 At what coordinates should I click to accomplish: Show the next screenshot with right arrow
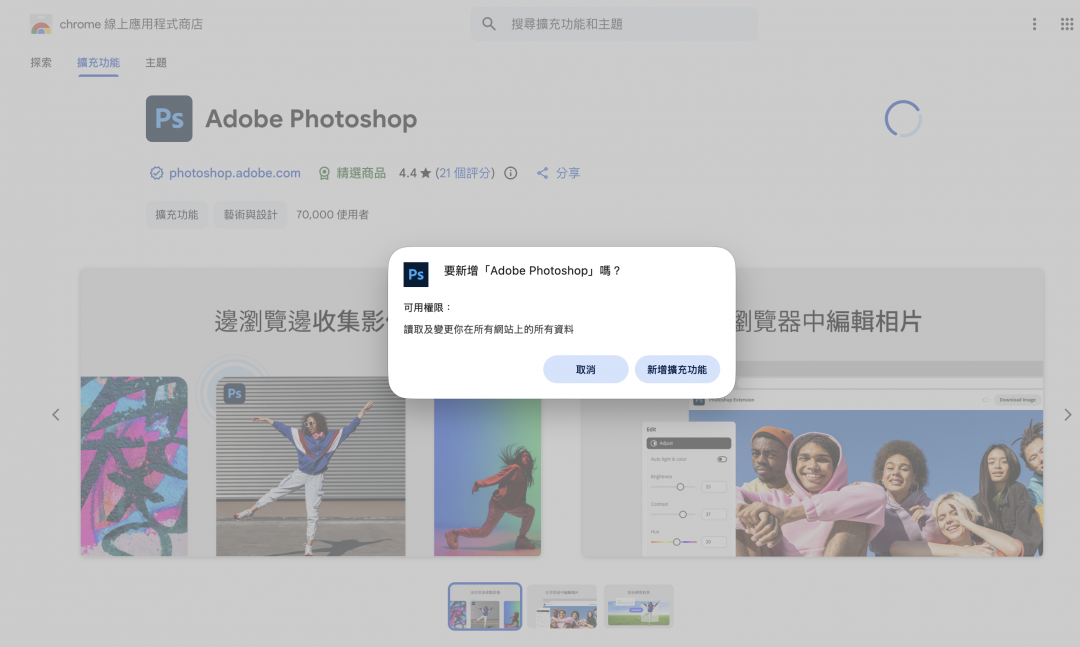[1067, 415]
